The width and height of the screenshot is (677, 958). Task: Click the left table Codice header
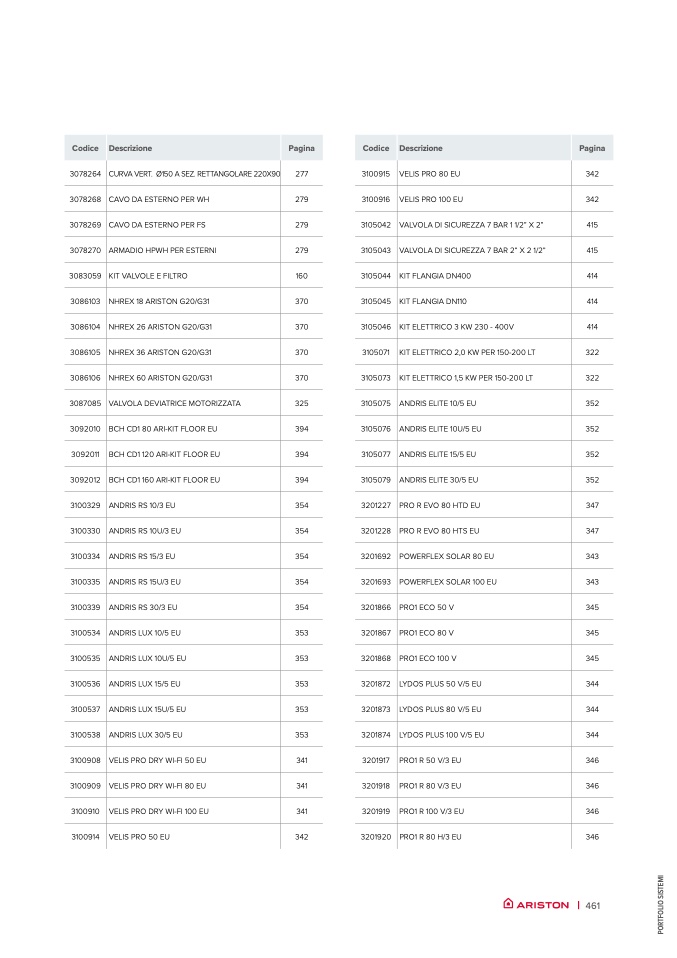tap(85, 148)
